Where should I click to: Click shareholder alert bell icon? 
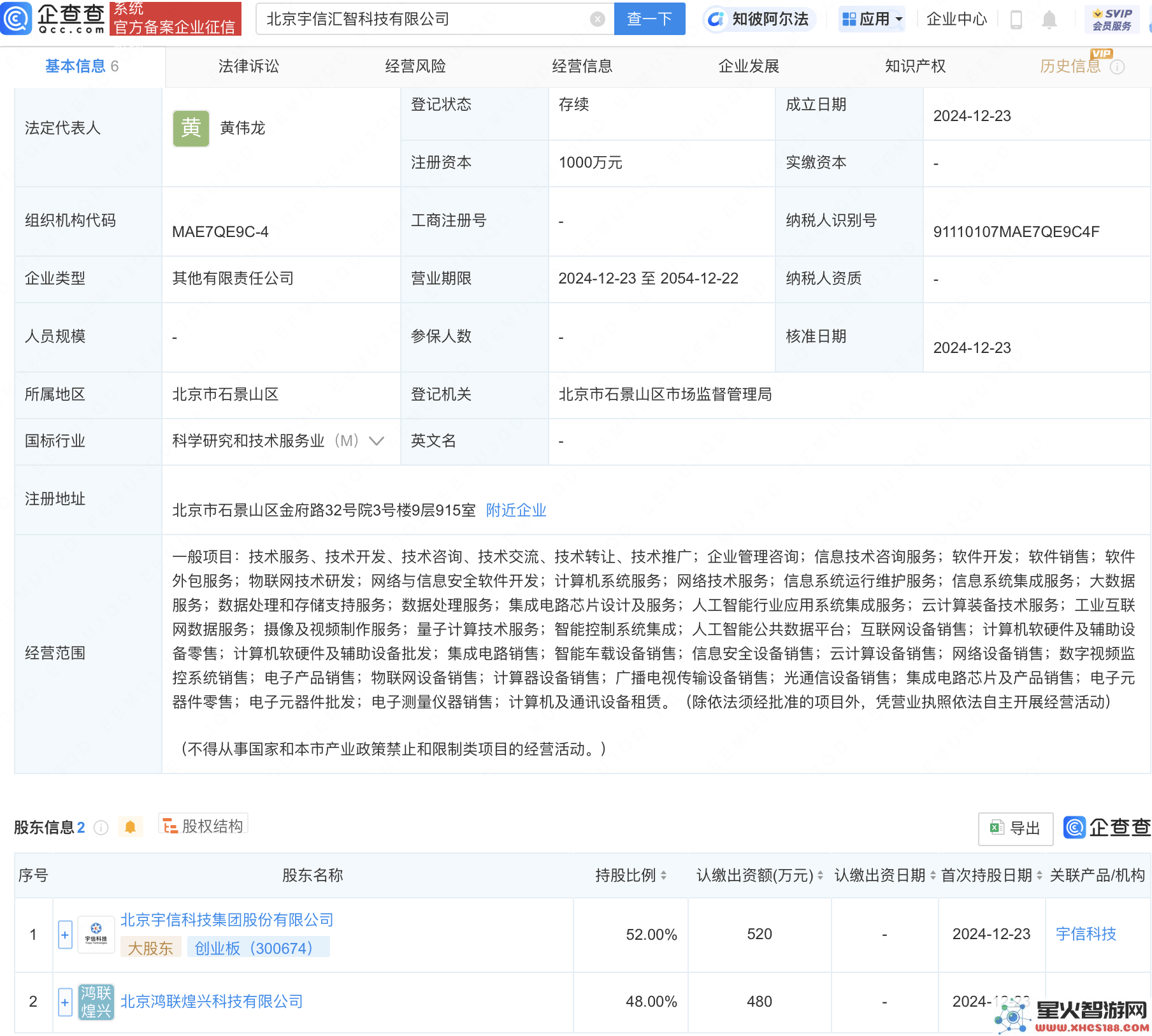tap(130, 827)
